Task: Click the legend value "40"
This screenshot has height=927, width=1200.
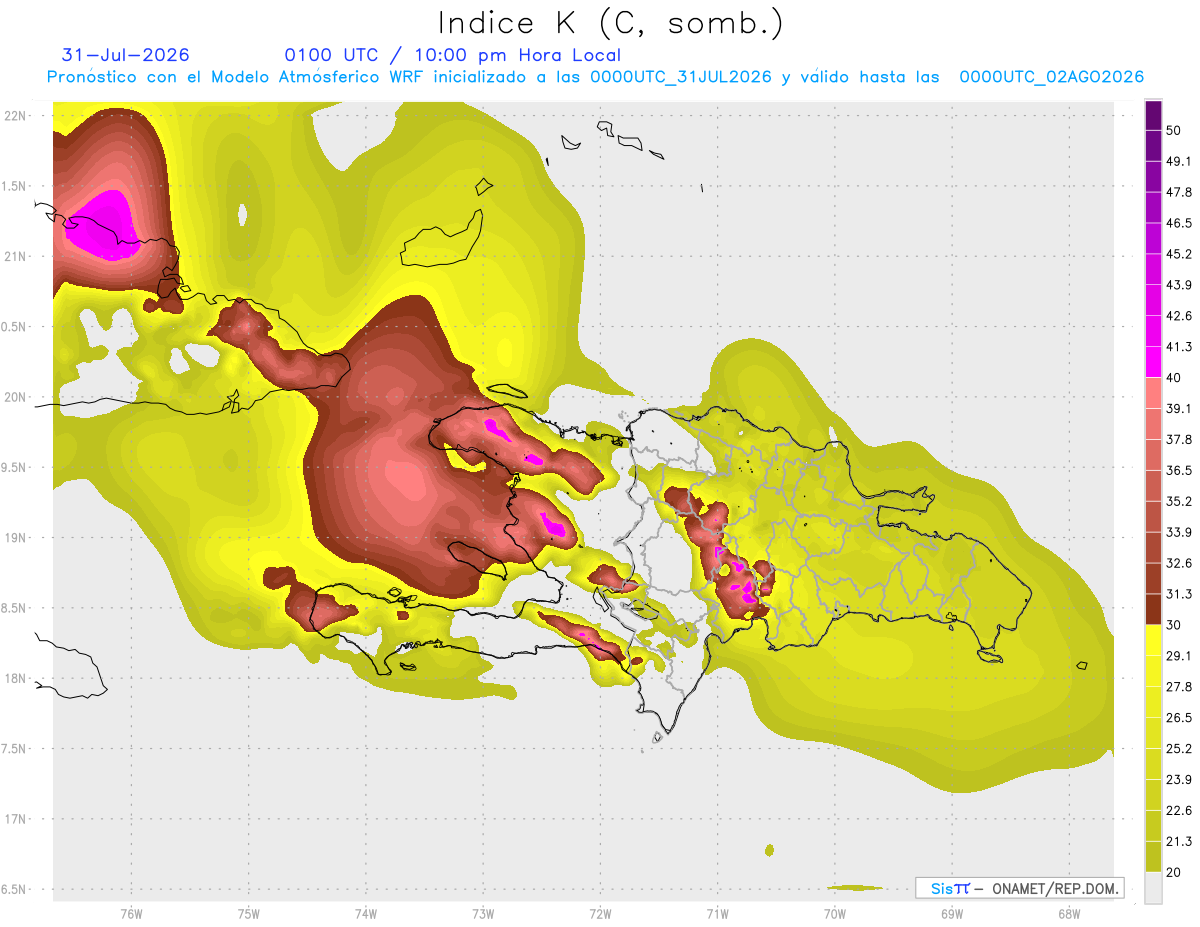Action: [1175, 378]
